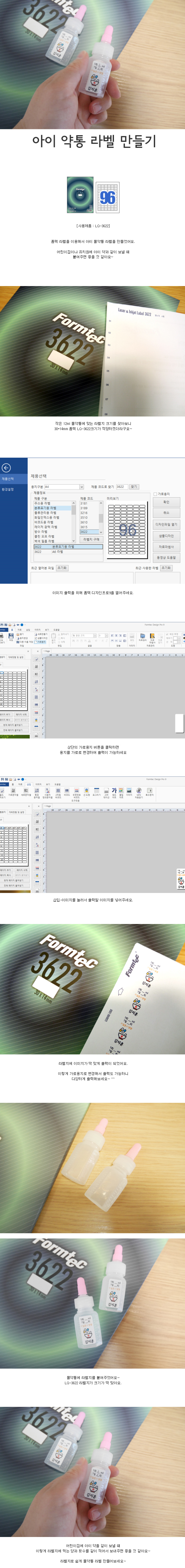This screenshot has height=1568, width=185.
Task: Click the 96 label sheet product thumbnail
Action: (x=108, y=197)
